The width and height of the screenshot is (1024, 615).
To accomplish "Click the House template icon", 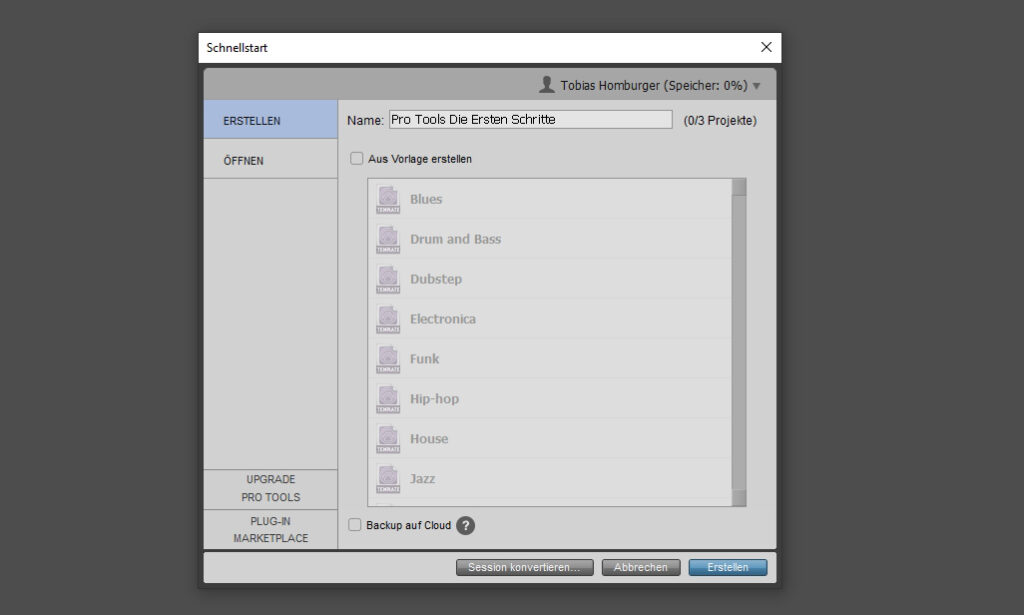I will click(x=388, y=438).
